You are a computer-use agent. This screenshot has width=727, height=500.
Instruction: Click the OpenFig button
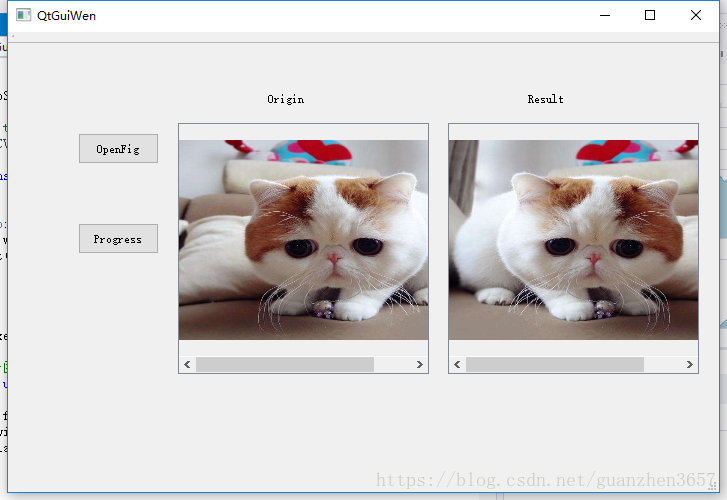tap(118, 149)
